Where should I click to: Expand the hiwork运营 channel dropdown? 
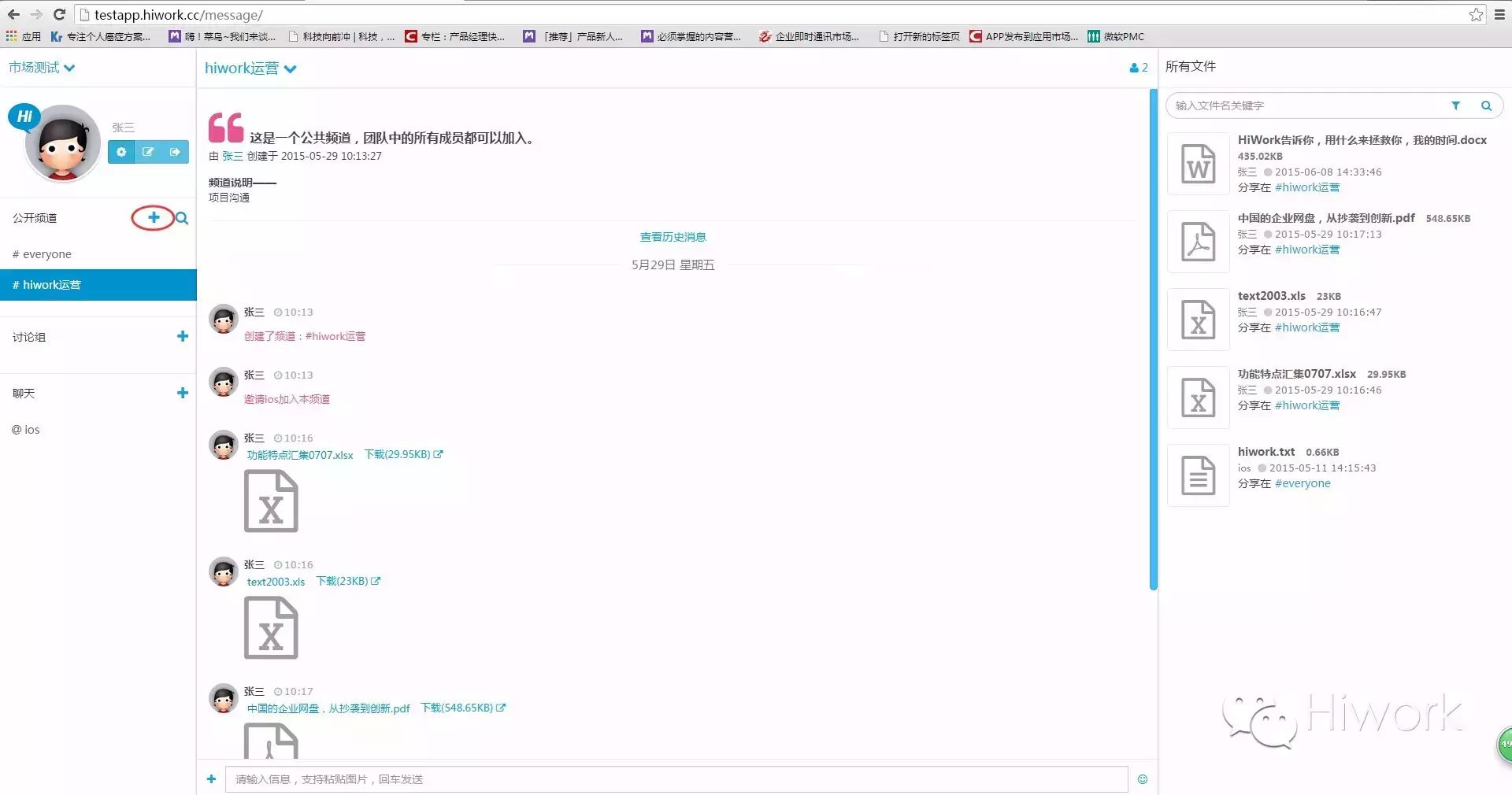[x=250, y=68]
